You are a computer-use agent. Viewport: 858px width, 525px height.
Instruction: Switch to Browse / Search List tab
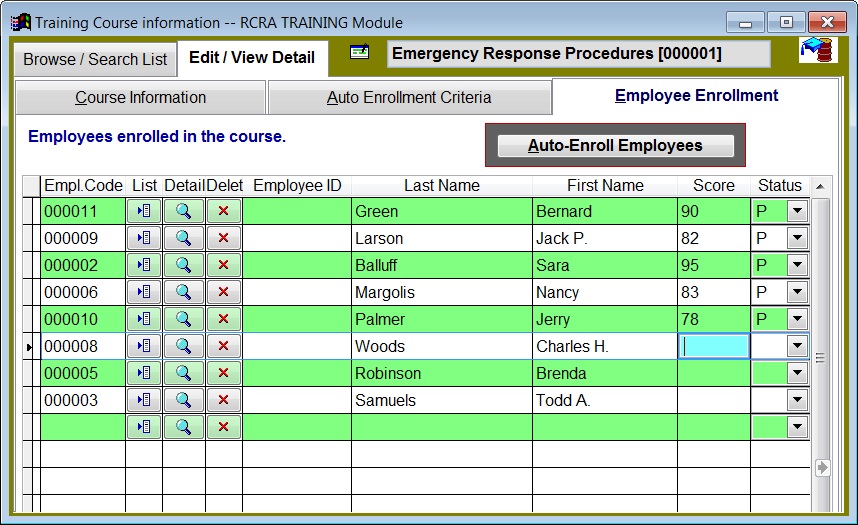pos(95,59)
